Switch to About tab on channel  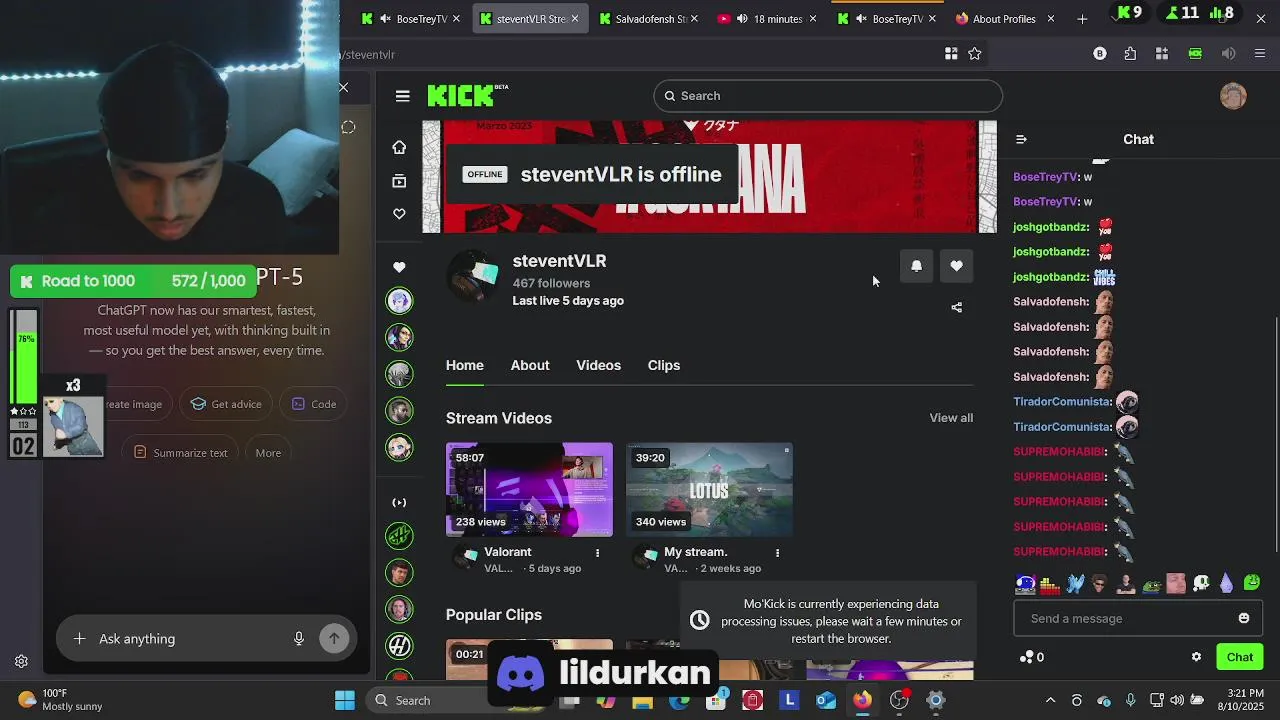click(530, 366)
